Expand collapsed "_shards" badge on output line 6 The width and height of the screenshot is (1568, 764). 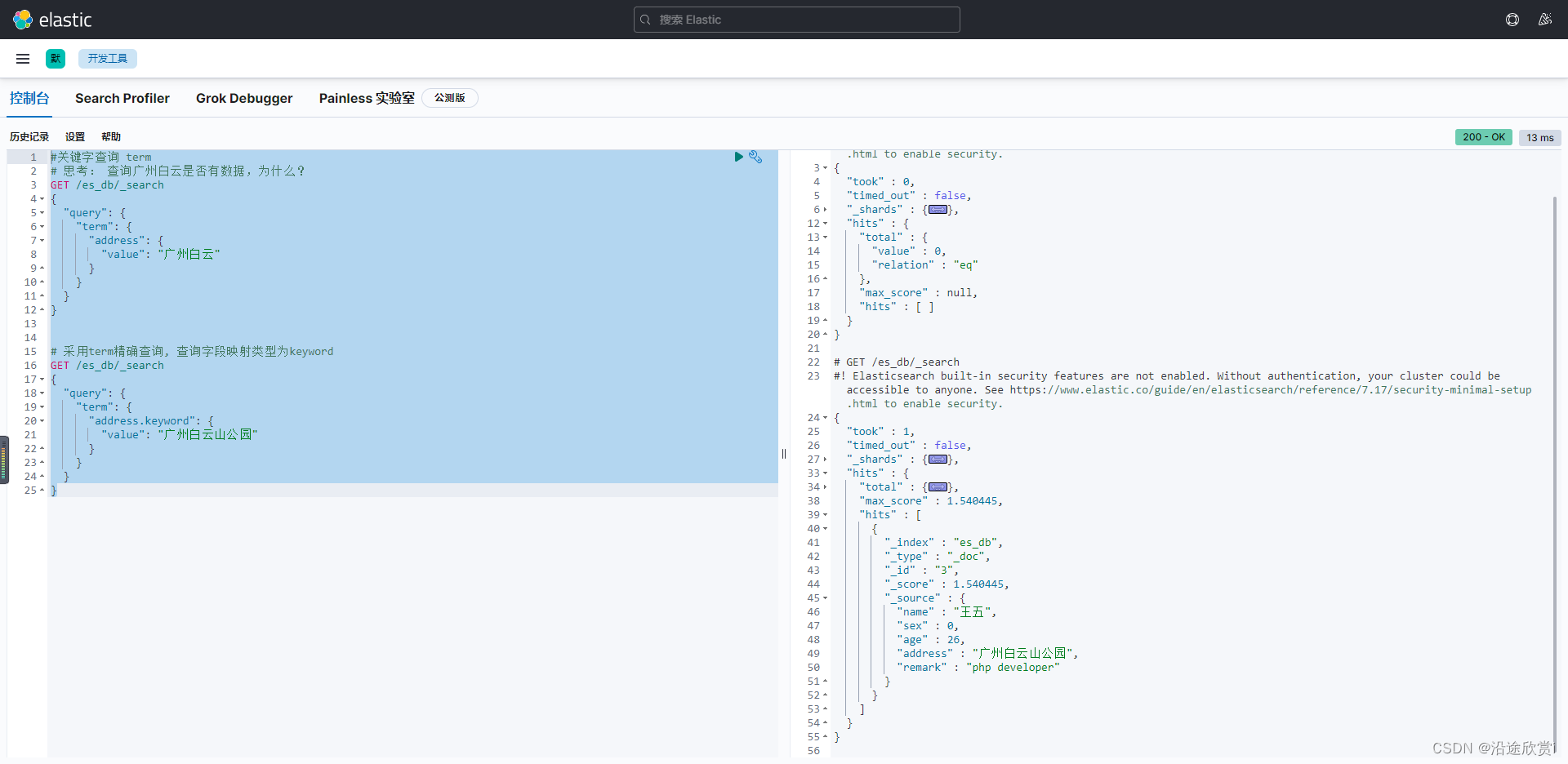click(x=938, y=210)
